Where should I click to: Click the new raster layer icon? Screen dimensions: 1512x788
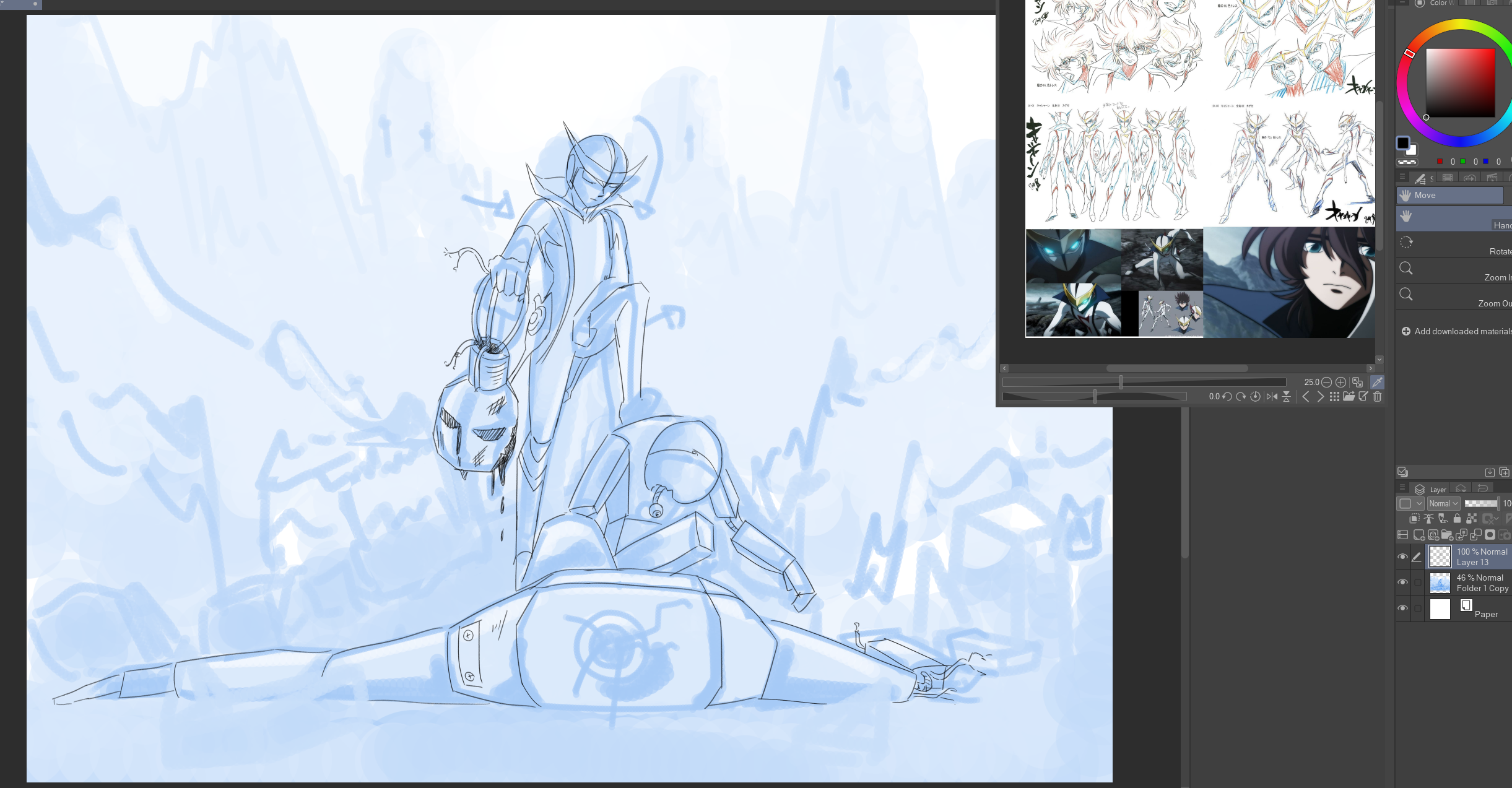pyautogui.click(x=1419, y=535)
